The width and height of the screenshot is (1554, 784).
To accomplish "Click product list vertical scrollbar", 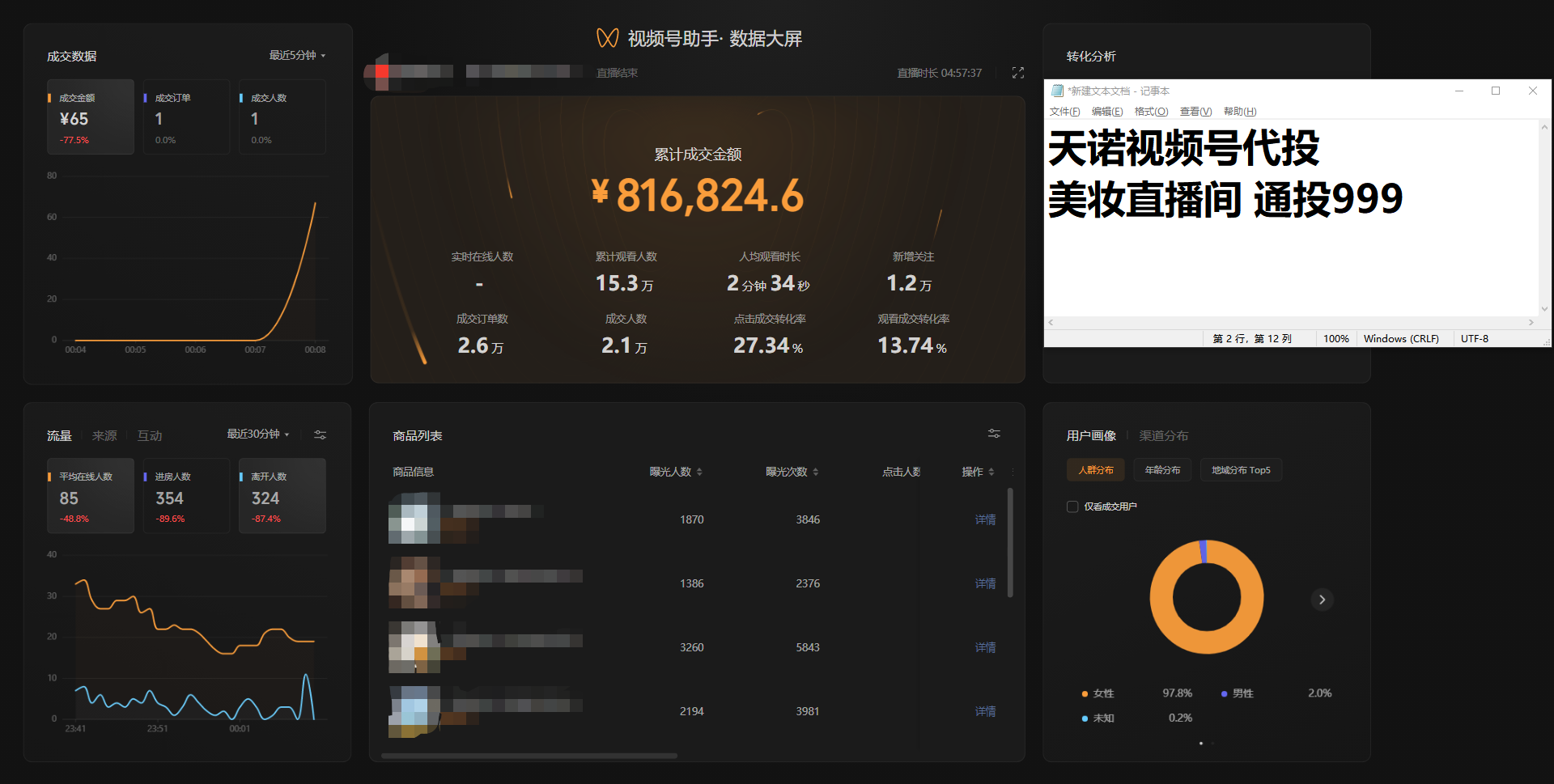I will [1010, 542].
